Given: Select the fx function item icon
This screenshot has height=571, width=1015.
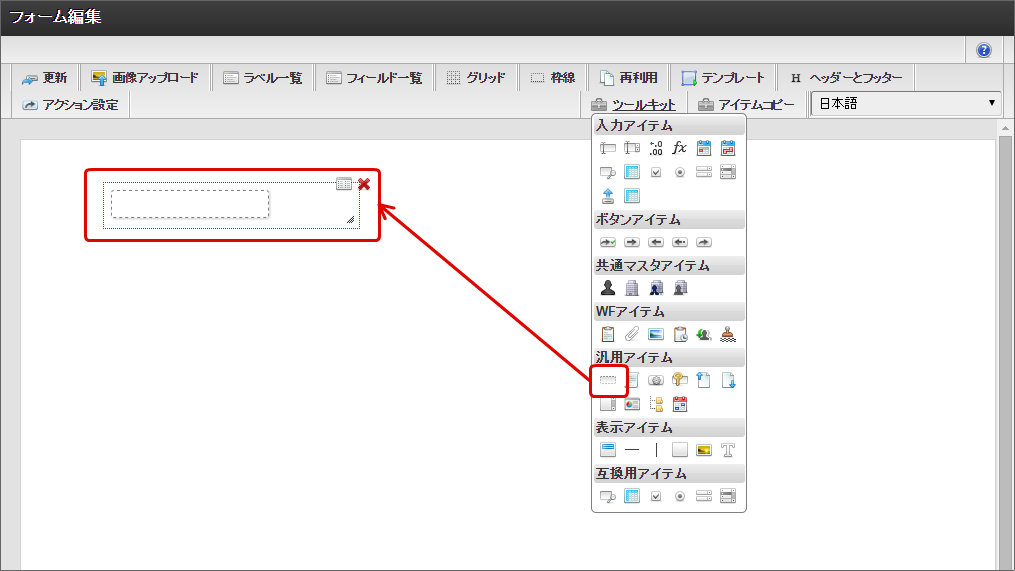Looking at the screenshot, I should point(679,148).
